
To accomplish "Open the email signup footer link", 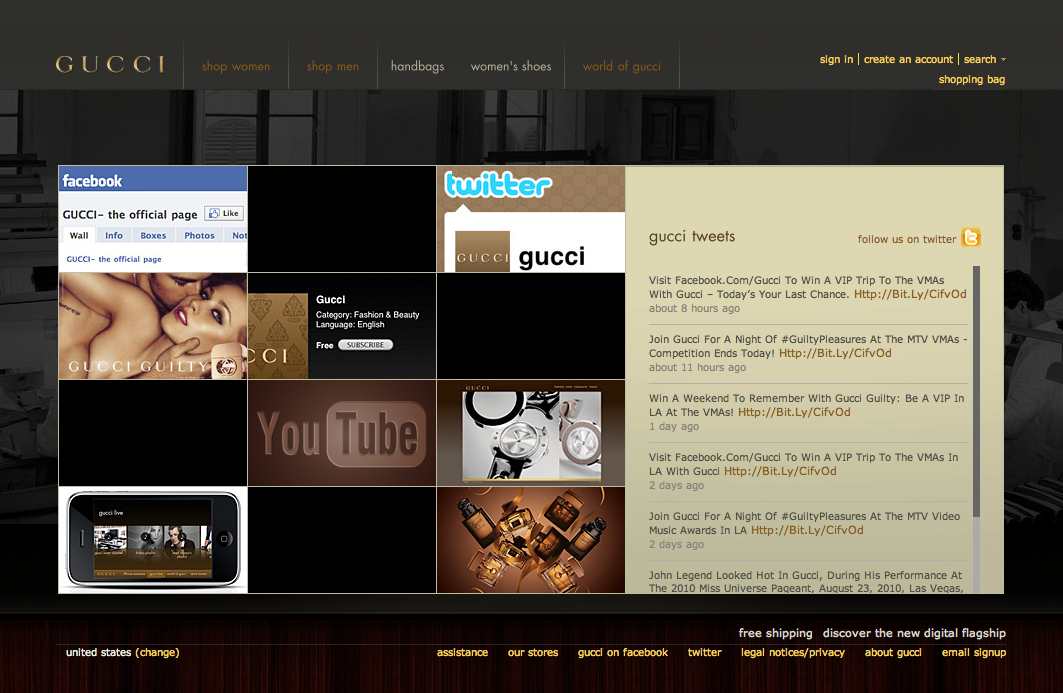I will pyautogui.click(x=974, y=652).
